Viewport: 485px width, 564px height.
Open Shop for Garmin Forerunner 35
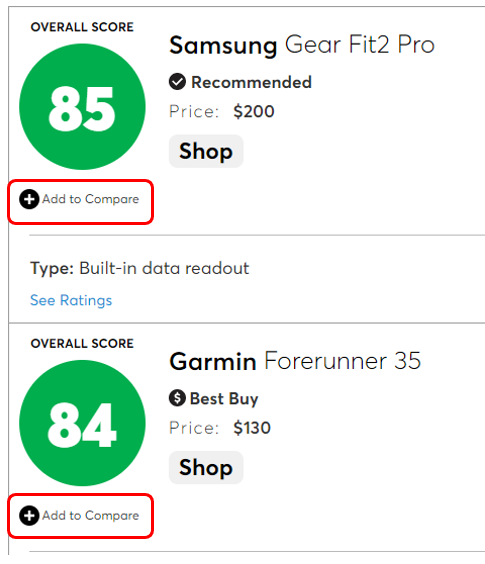pyautogui.click(x=206, y=467)
